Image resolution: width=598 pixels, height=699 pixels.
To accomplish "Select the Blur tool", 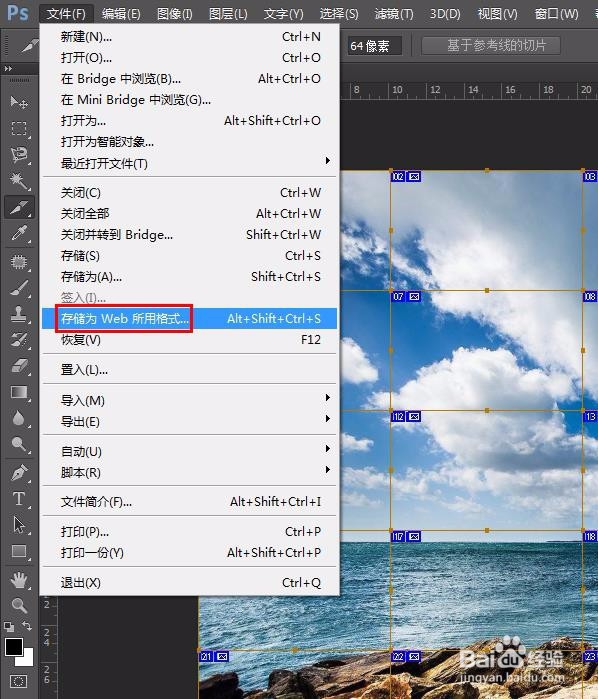I will tap(19, 418).
